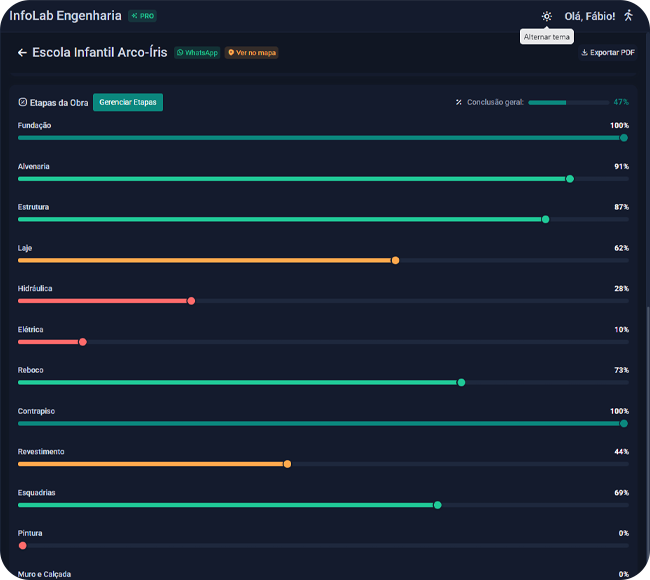Click Alvenaria 91% value

coord(621,167)
